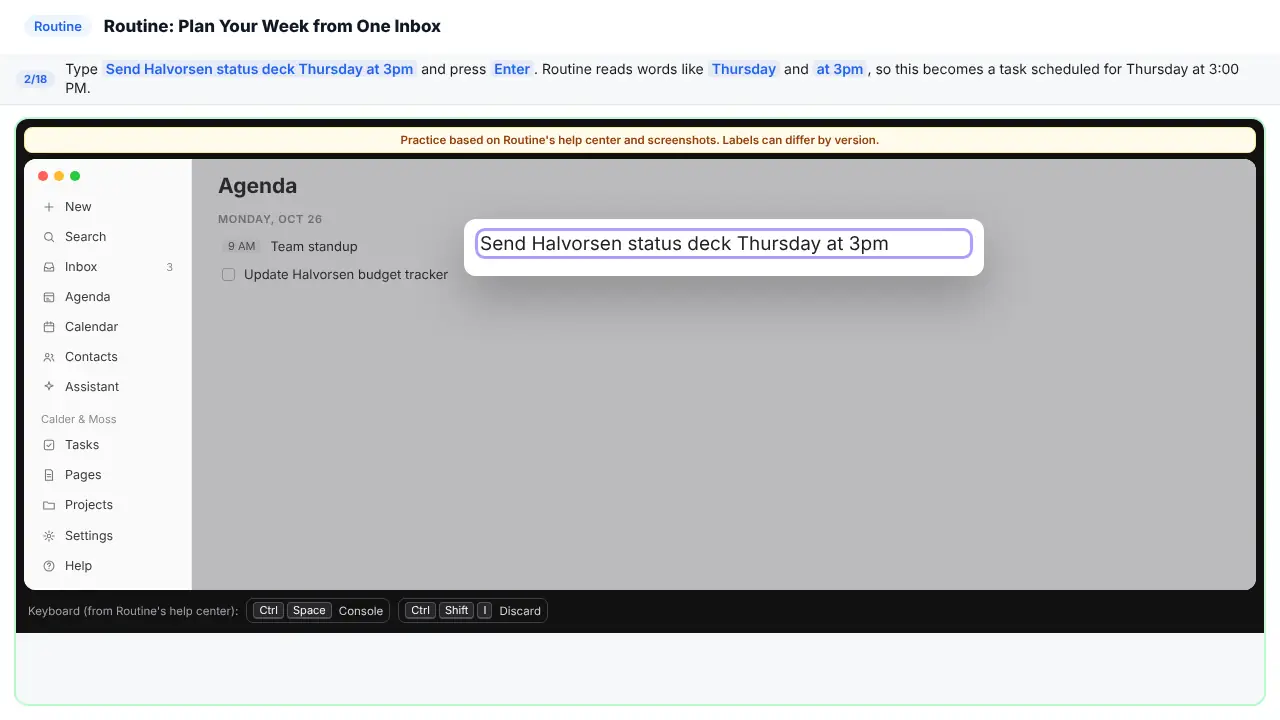This screenshot has width=1280, height=720.
Task: Click the Assistant sparkle icon
Action: click(49, 387)
